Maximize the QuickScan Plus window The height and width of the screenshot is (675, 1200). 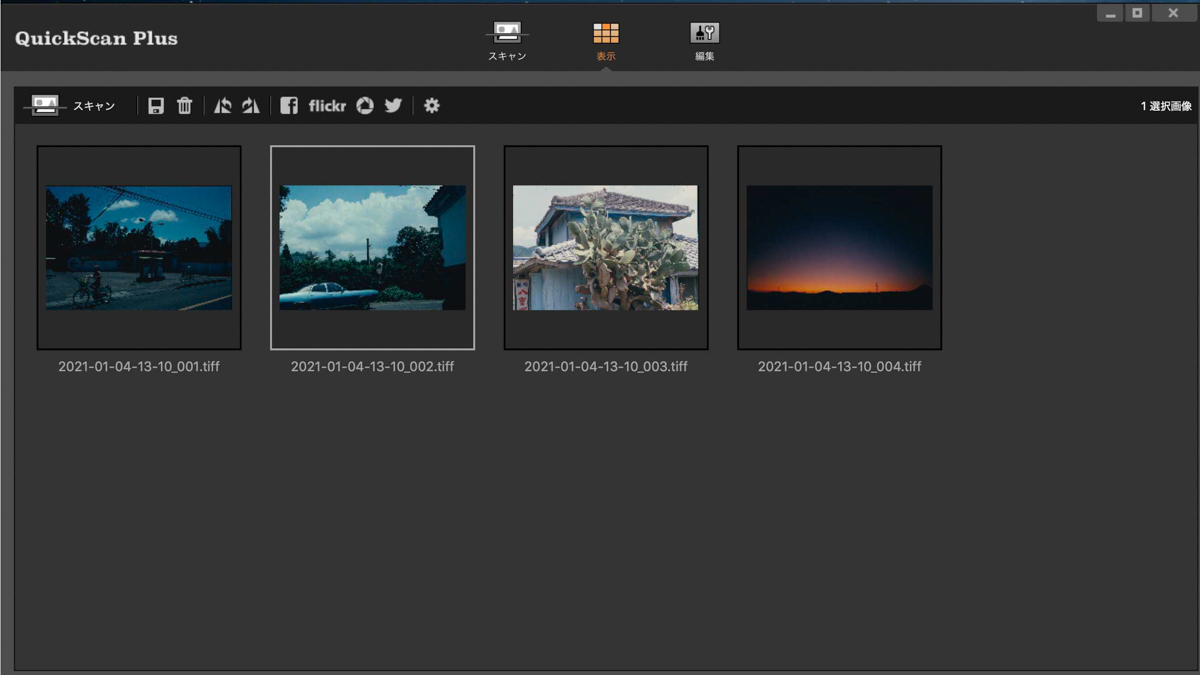click(x=1137, y=13)
